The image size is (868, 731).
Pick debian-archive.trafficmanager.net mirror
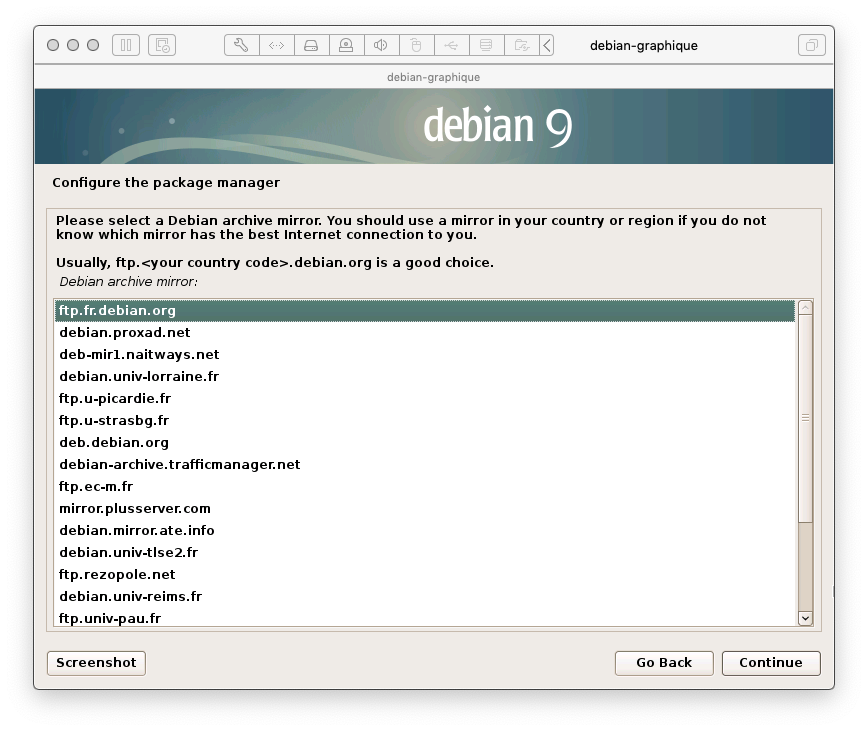tap(425, 465)
